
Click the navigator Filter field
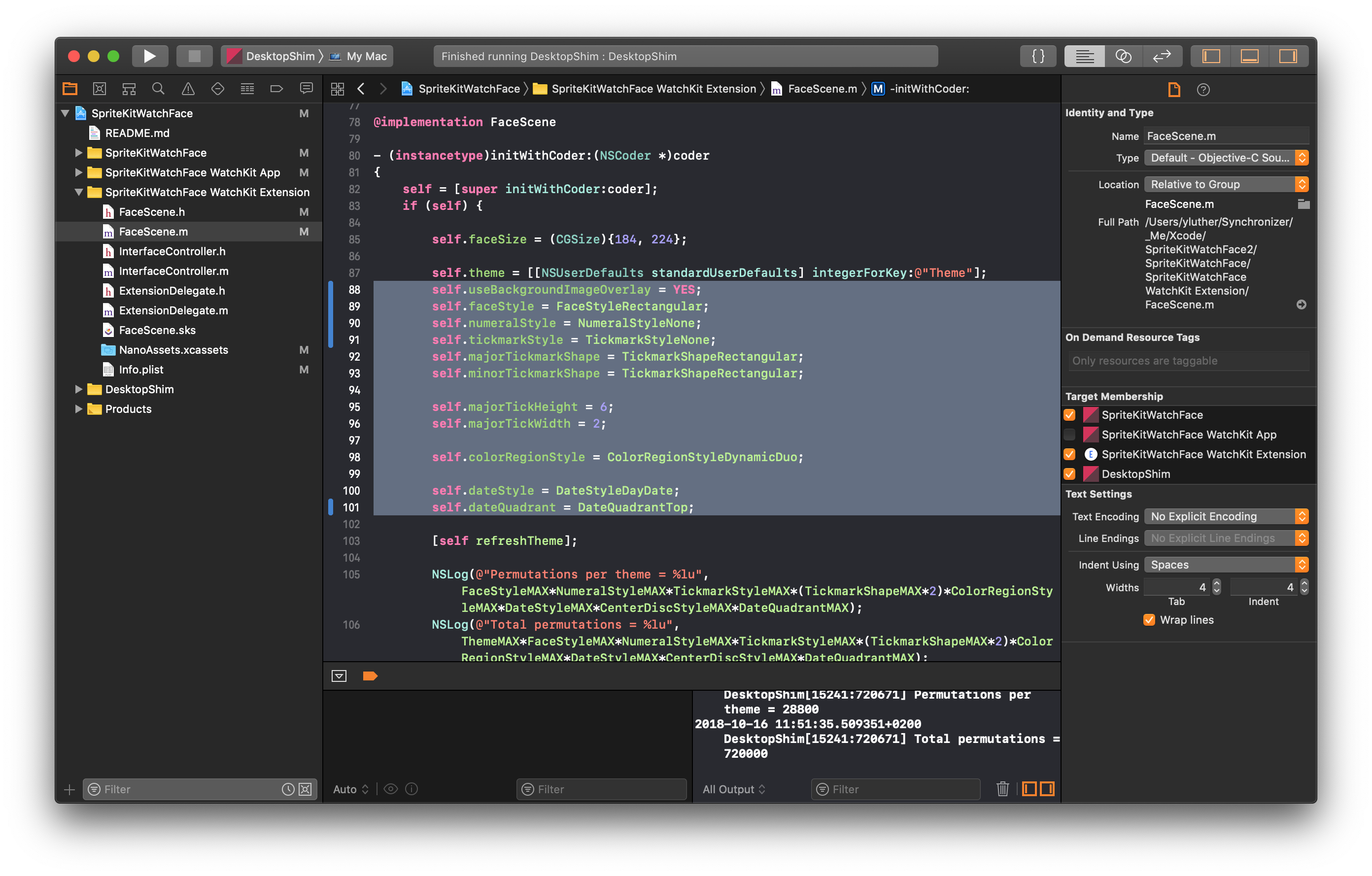point(200,789)
